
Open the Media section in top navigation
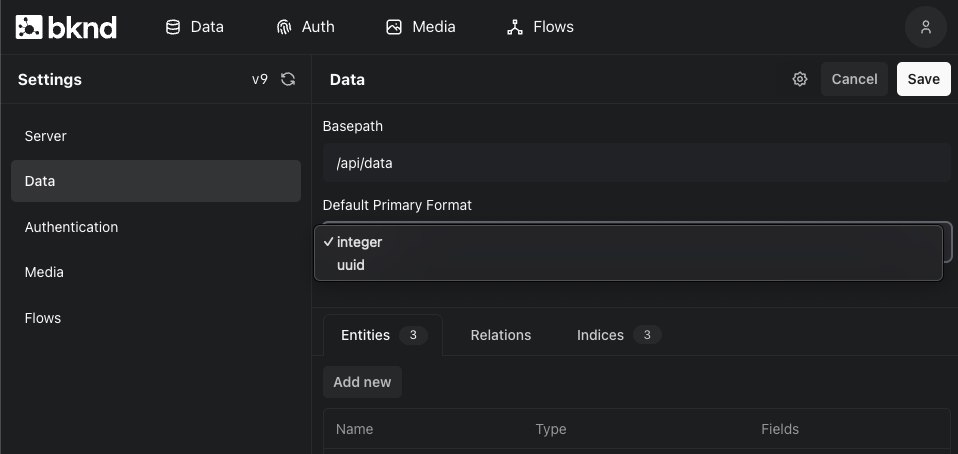[420, 27]
